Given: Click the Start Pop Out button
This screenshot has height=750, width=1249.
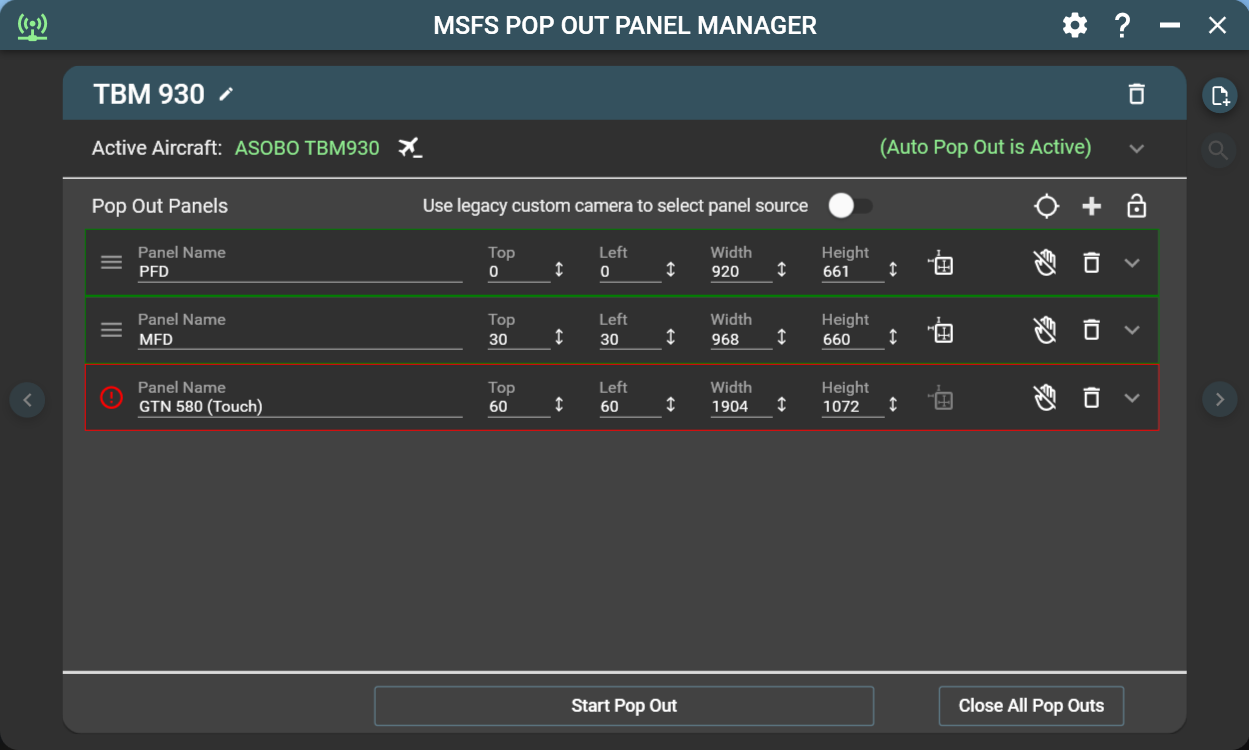Looking at the screenshot, I should [x=624, y=706].
